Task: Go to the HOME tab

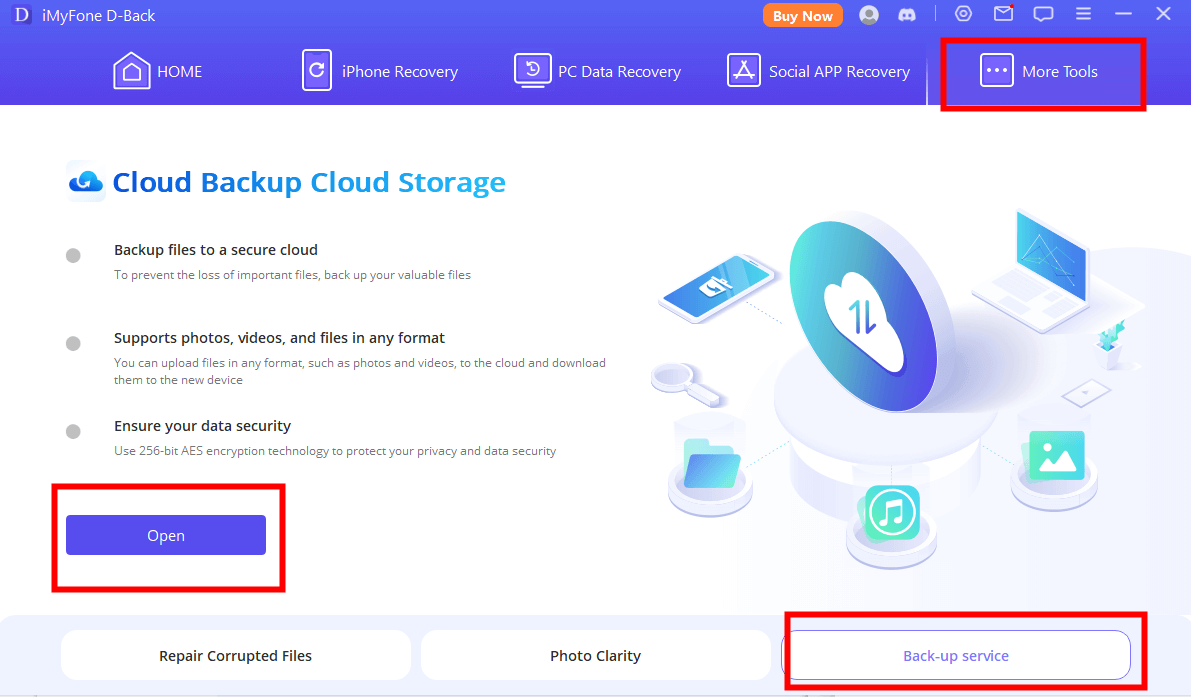Action: click(x=158, y=71)
